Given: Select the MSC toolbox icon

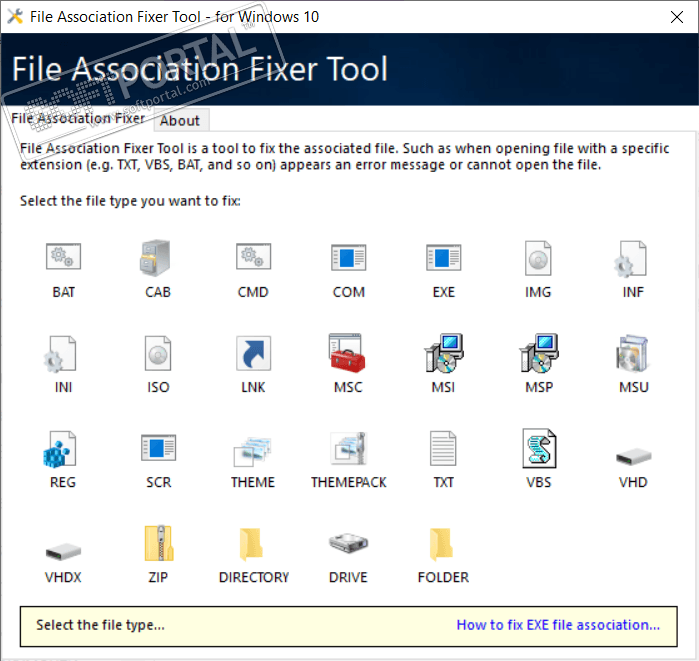Looking at the screenshot, I should tap(347, 353).
